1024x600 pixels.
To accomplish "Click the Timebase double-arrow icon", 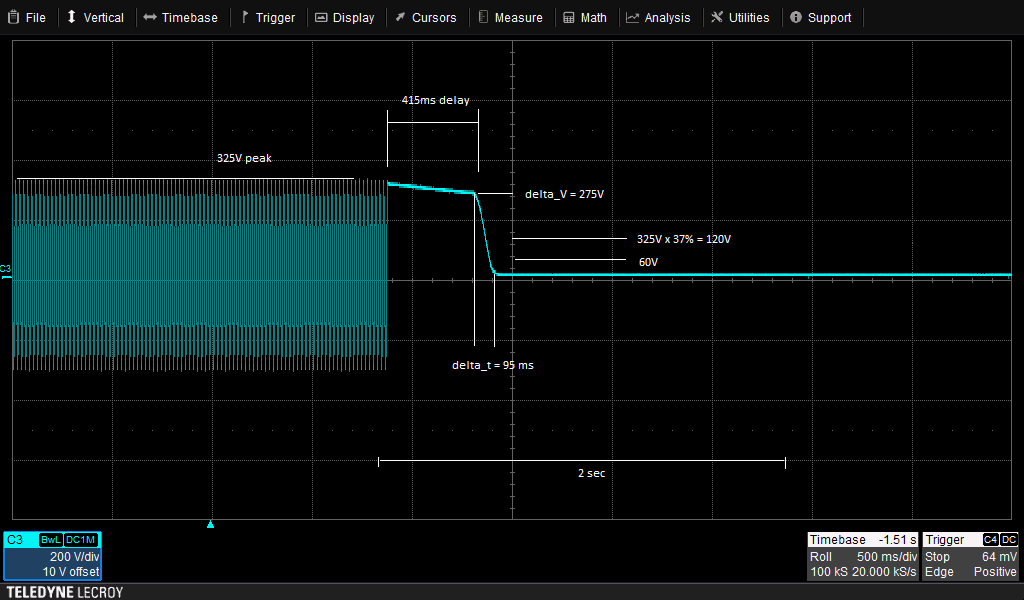I will click(x=149, y=17).
